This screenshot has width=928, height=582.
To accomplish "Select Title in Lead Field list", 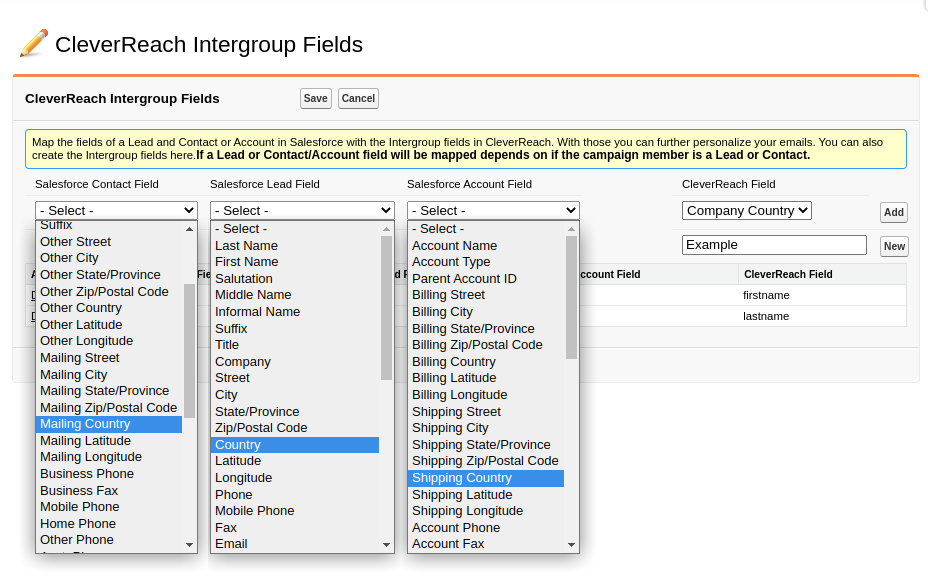I will (x=295, y=345).
